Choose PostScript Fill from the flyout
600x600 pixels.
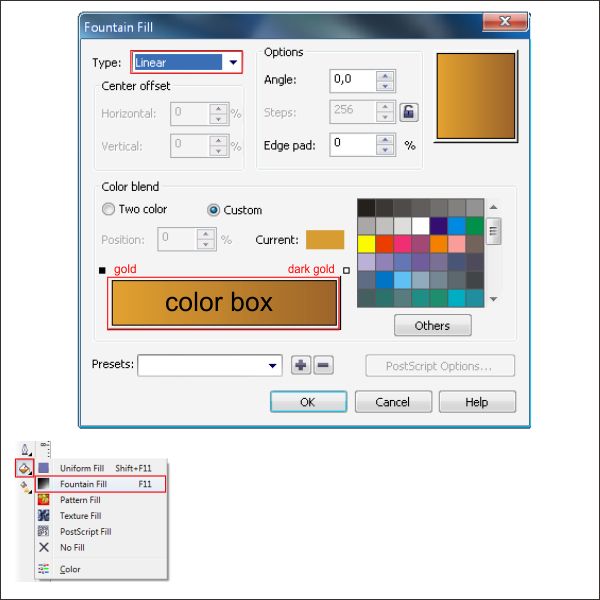pos(101,532)
